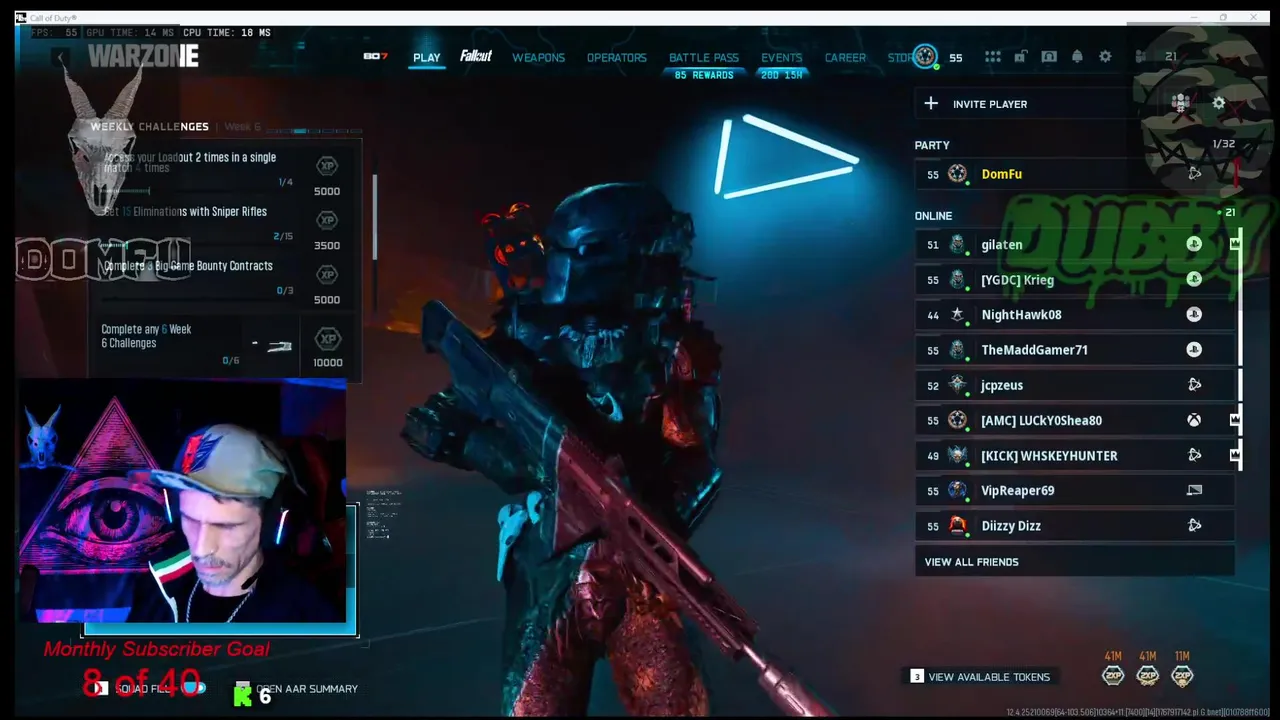
Task: Click the PC platform icon on VipReaper69's row
Action: click(1194, 490)
